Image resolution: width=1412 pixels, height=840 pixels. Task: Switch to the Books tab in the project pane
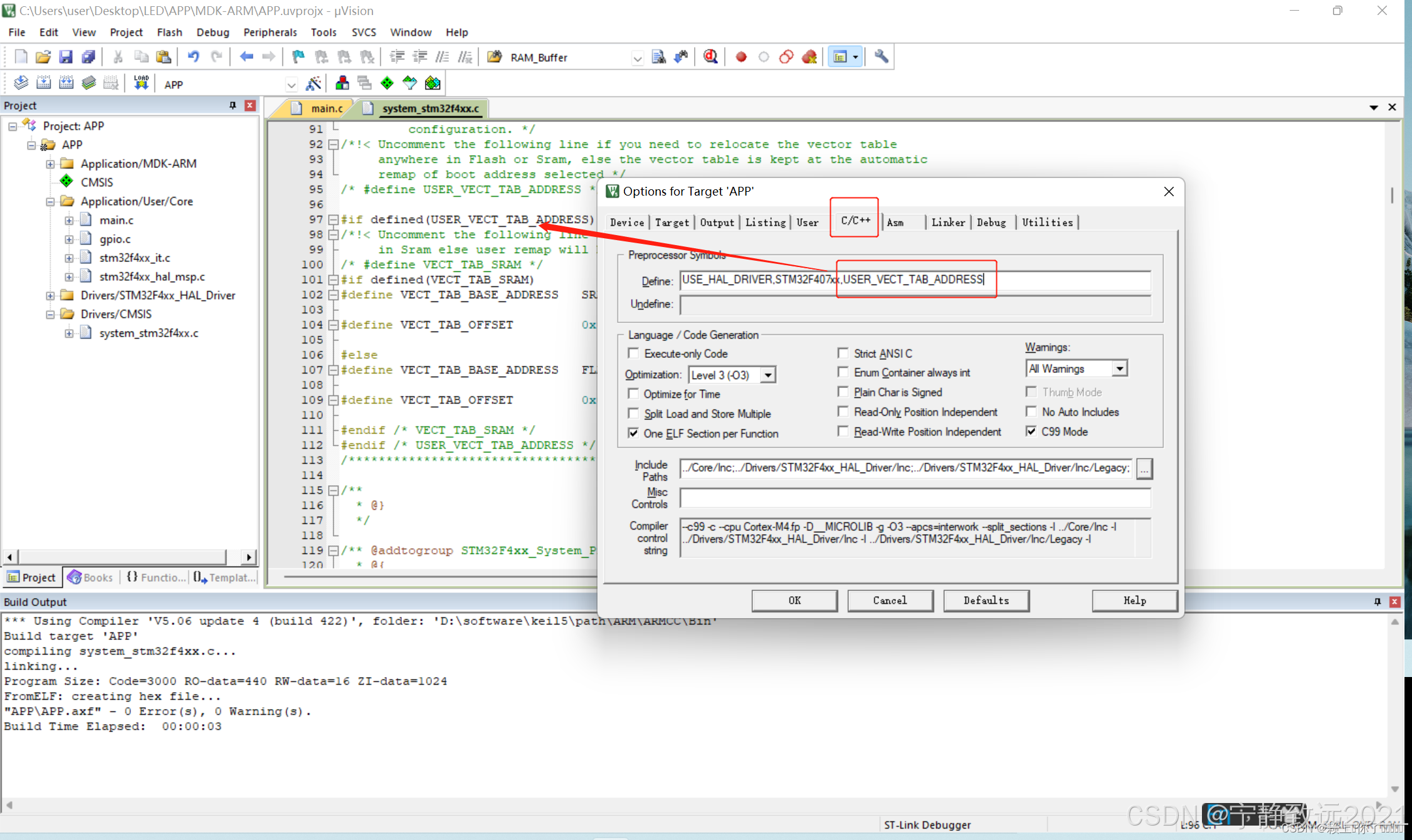click(x=92, y=577)
